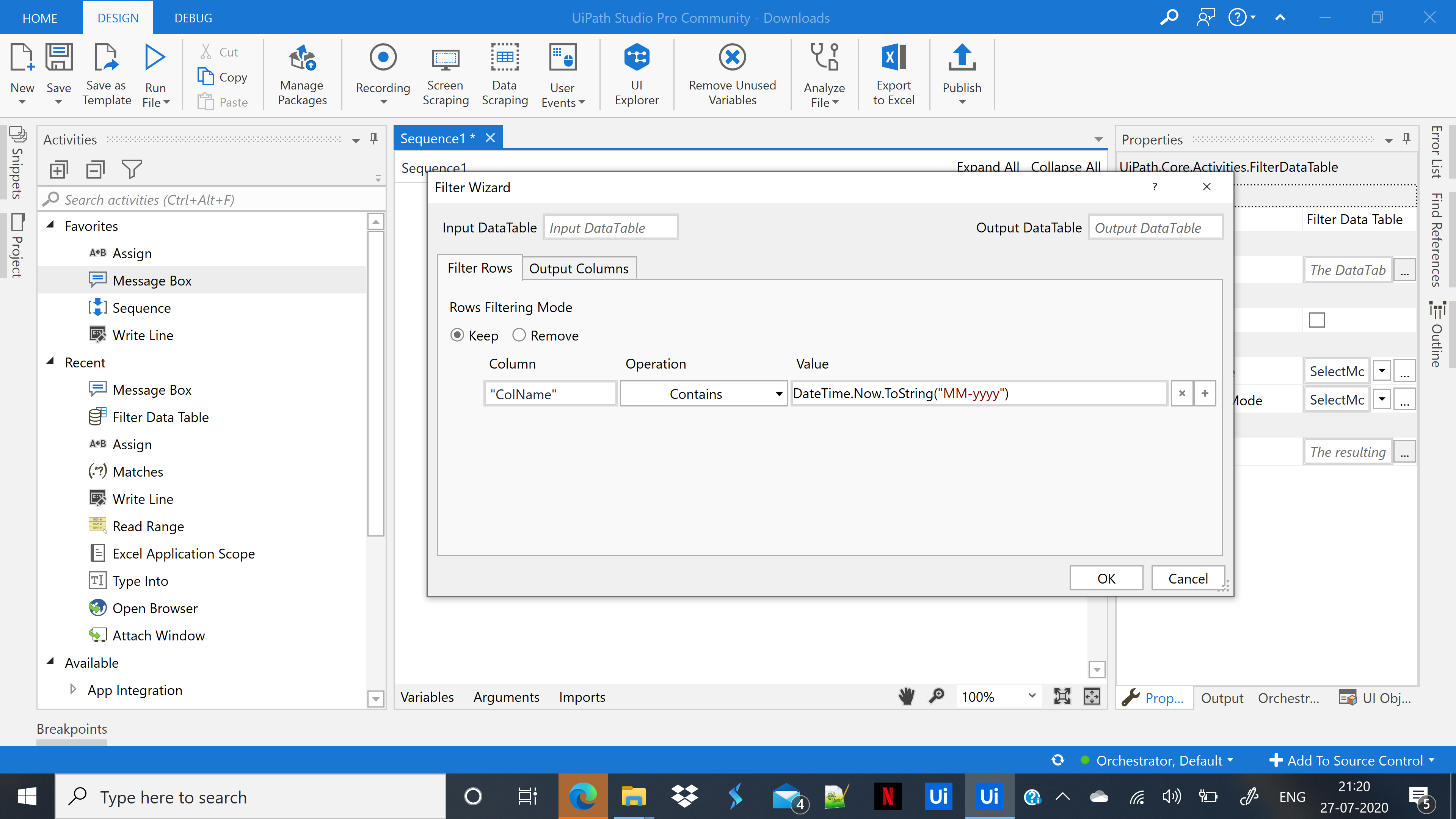
Task: Select the Keep filtering mode radio button
Action: (x=457, y=334)
